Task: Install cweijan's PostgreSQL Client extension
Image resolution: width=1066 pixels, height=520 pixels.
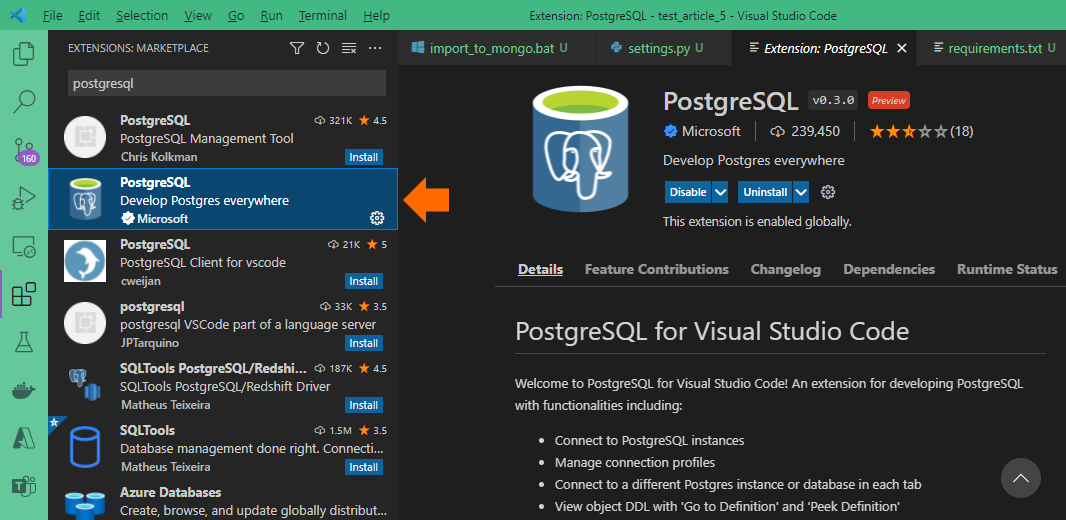Action: point(364,281)
